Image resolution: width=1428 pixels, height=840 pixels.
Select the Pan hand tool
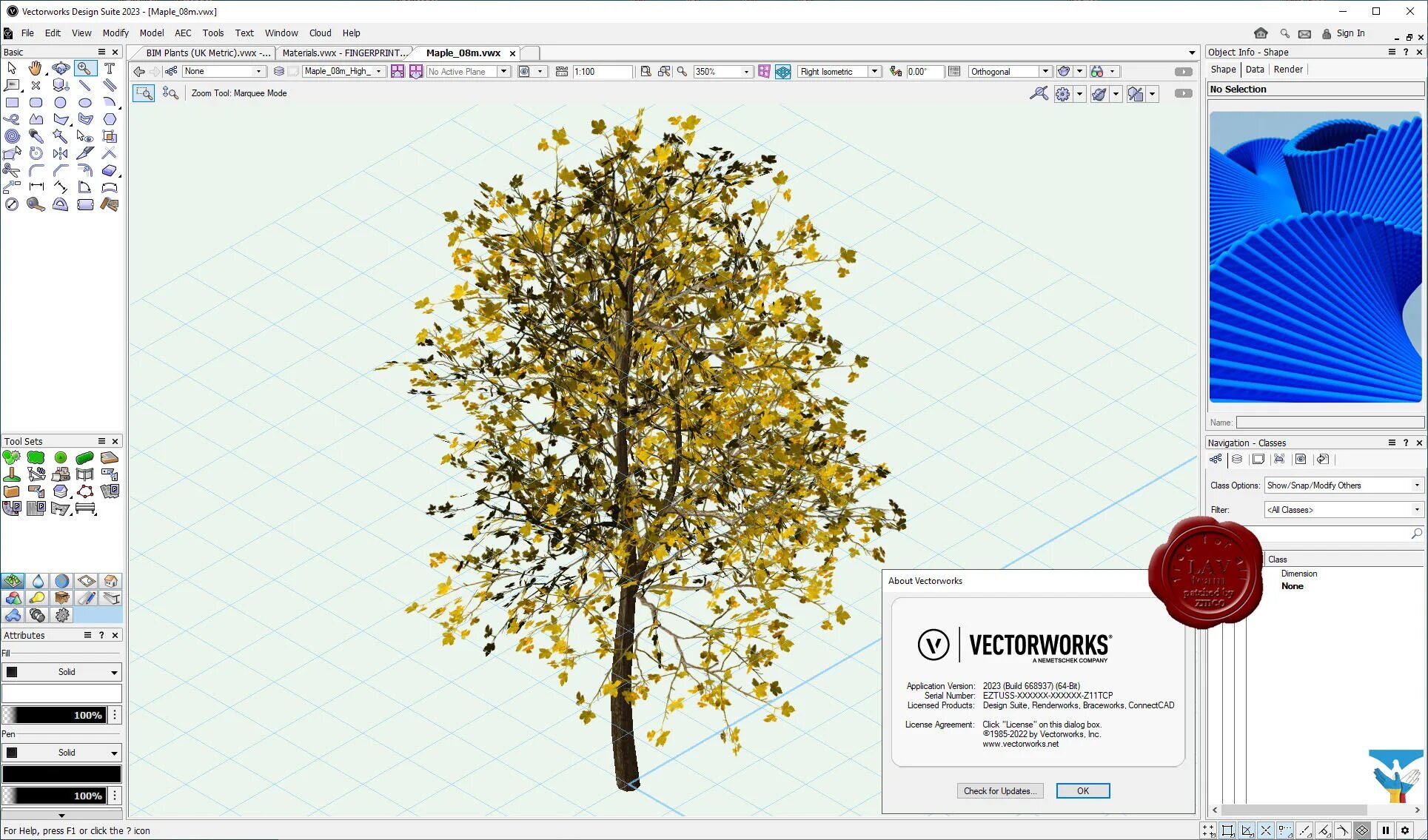36,69
